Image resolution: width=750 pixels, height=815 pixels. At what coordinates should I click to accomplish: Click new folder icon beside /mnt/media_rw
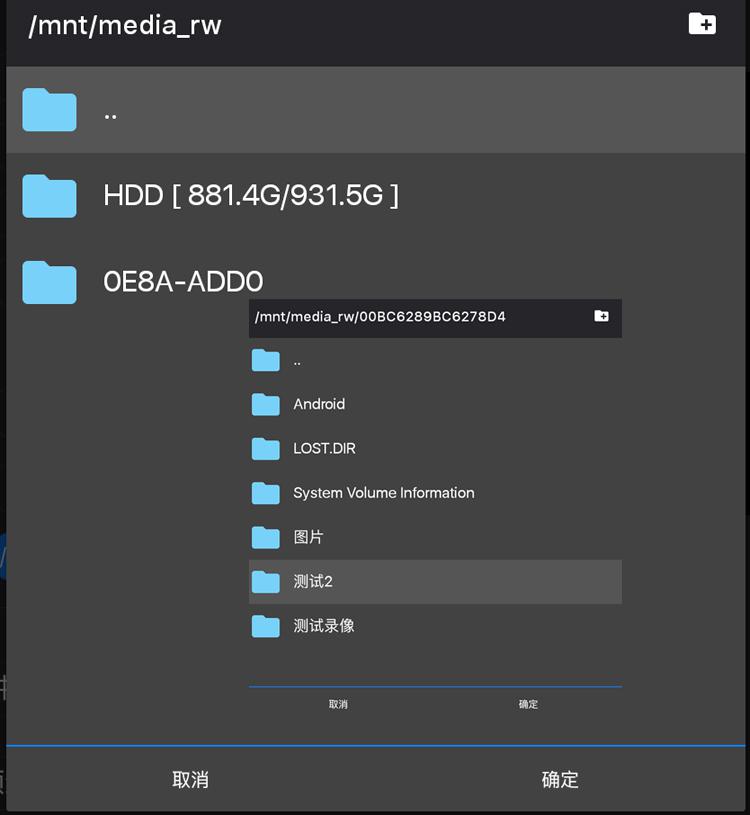702,24
